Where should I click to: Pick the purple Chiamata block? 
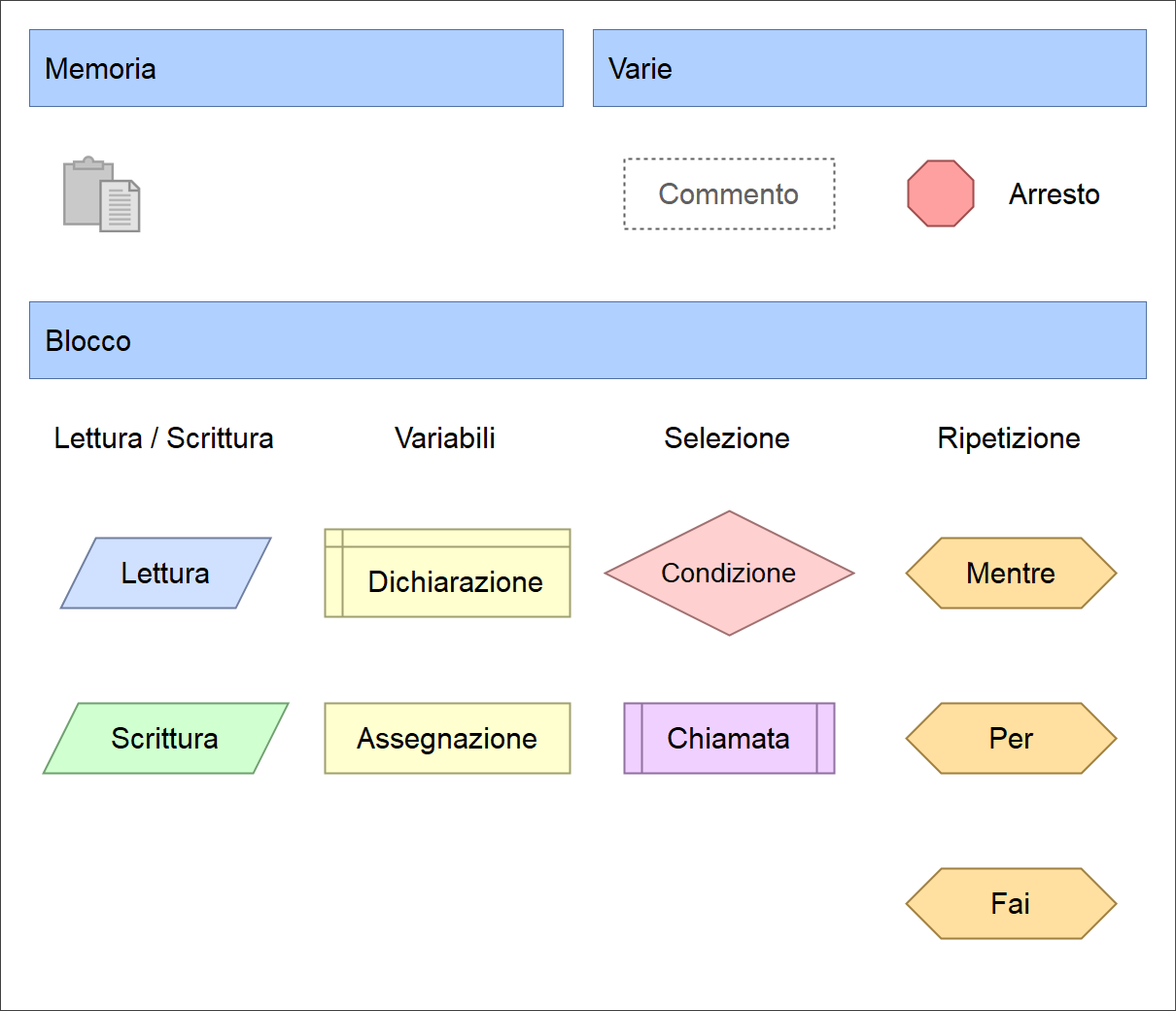click(729, 739)
